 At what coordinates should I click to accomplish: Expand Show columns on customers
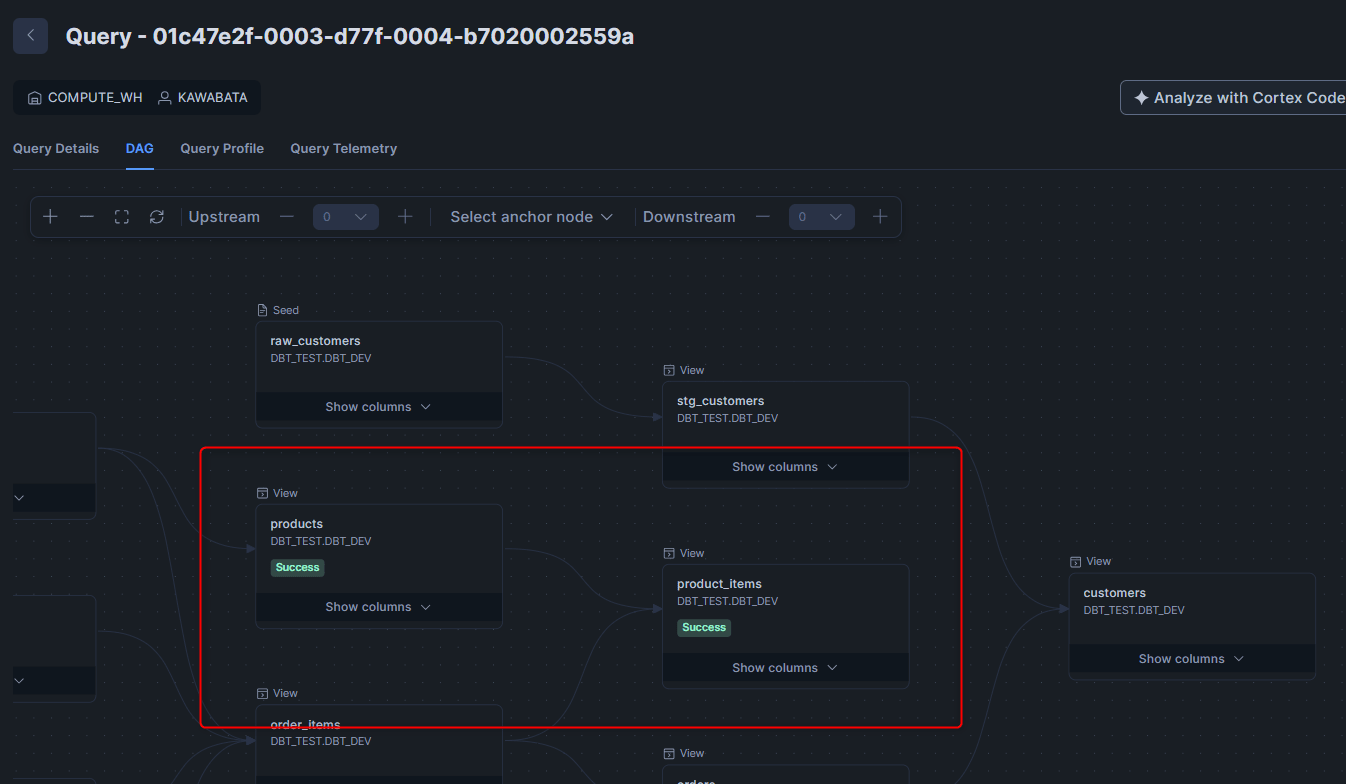(x=1192, y=659)
